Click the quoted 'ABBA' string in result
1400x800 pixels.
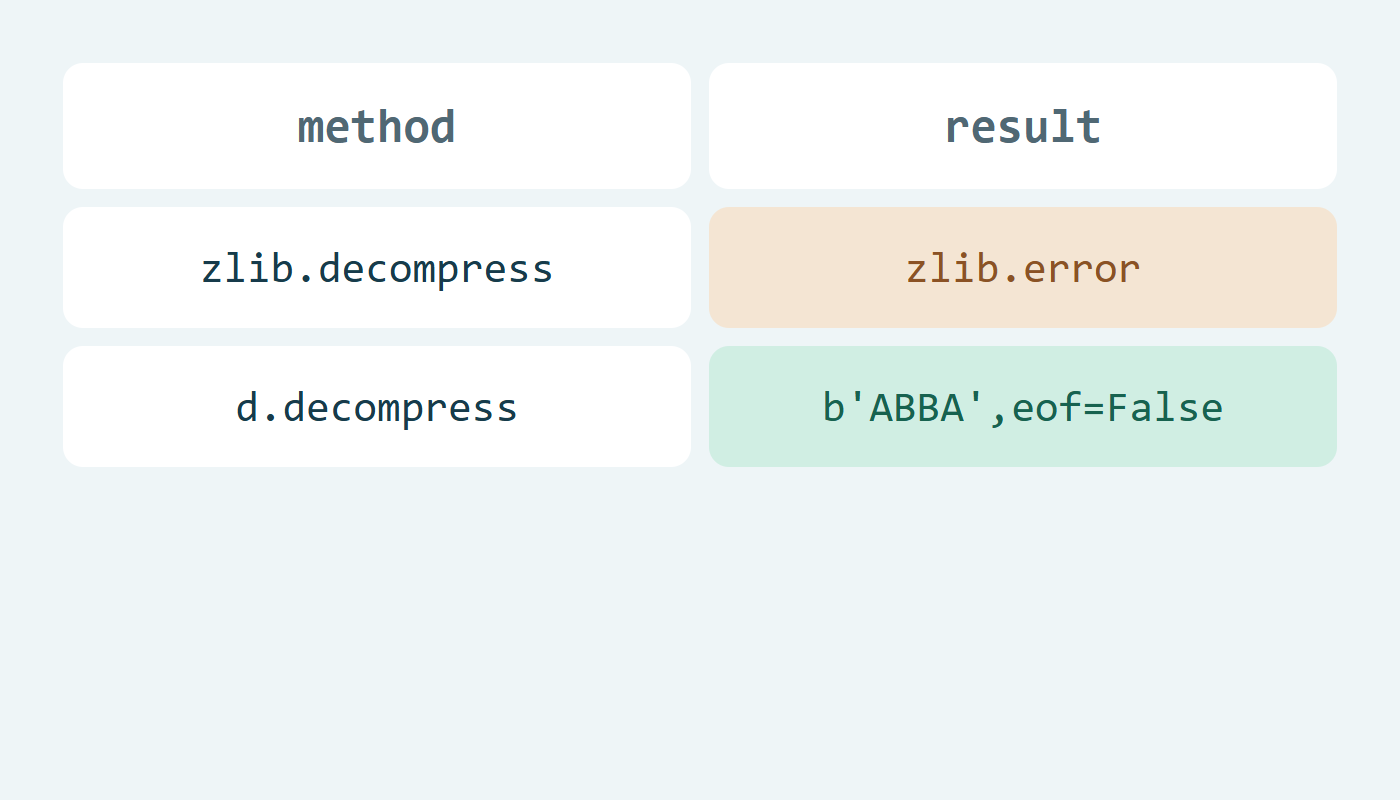pyautogui.click(x=917, y=407)
